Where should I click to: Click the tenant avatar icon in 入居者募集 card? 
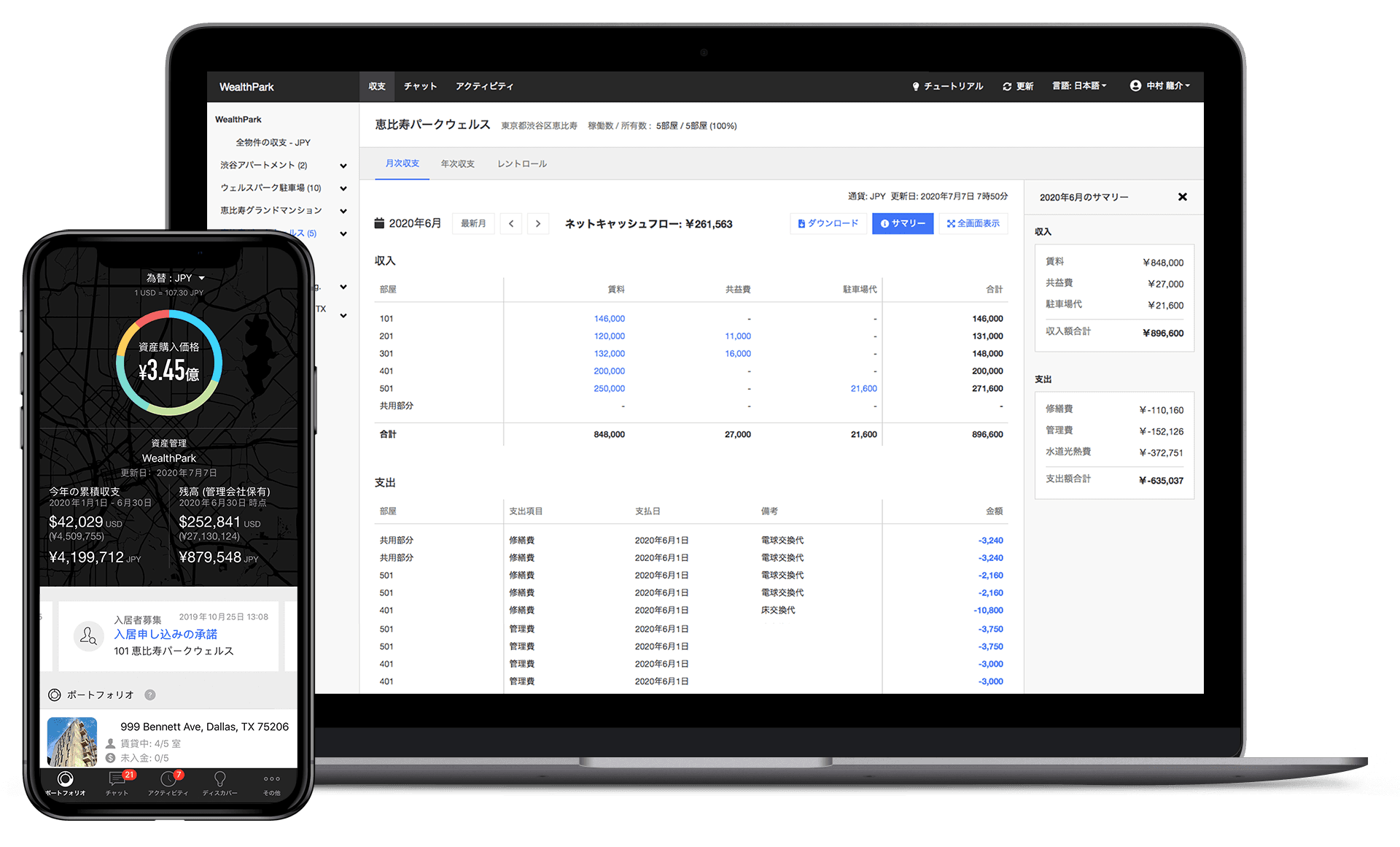coord(88,636)
